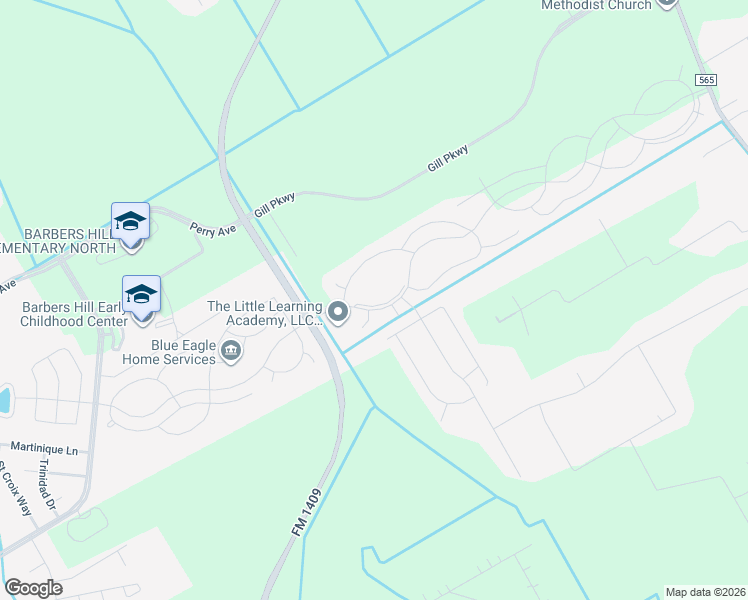Click the Methodist Church text label

(596, 5)
